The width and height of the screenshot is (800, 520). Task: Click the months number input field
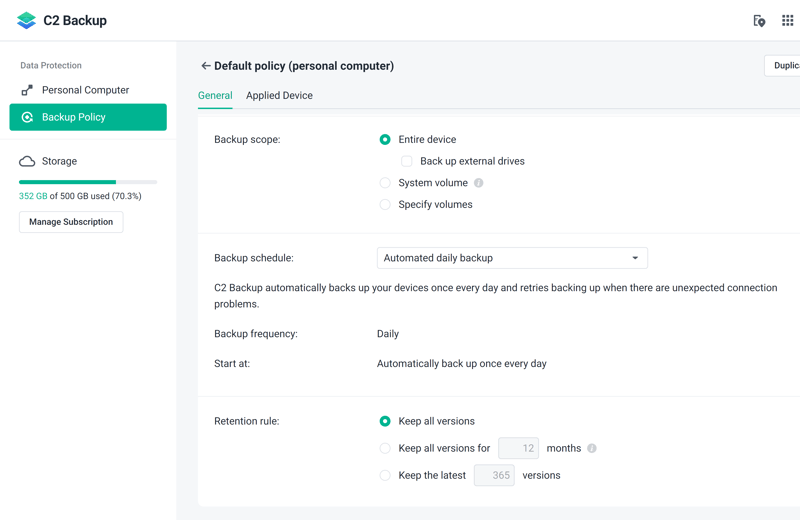point(518,448)
